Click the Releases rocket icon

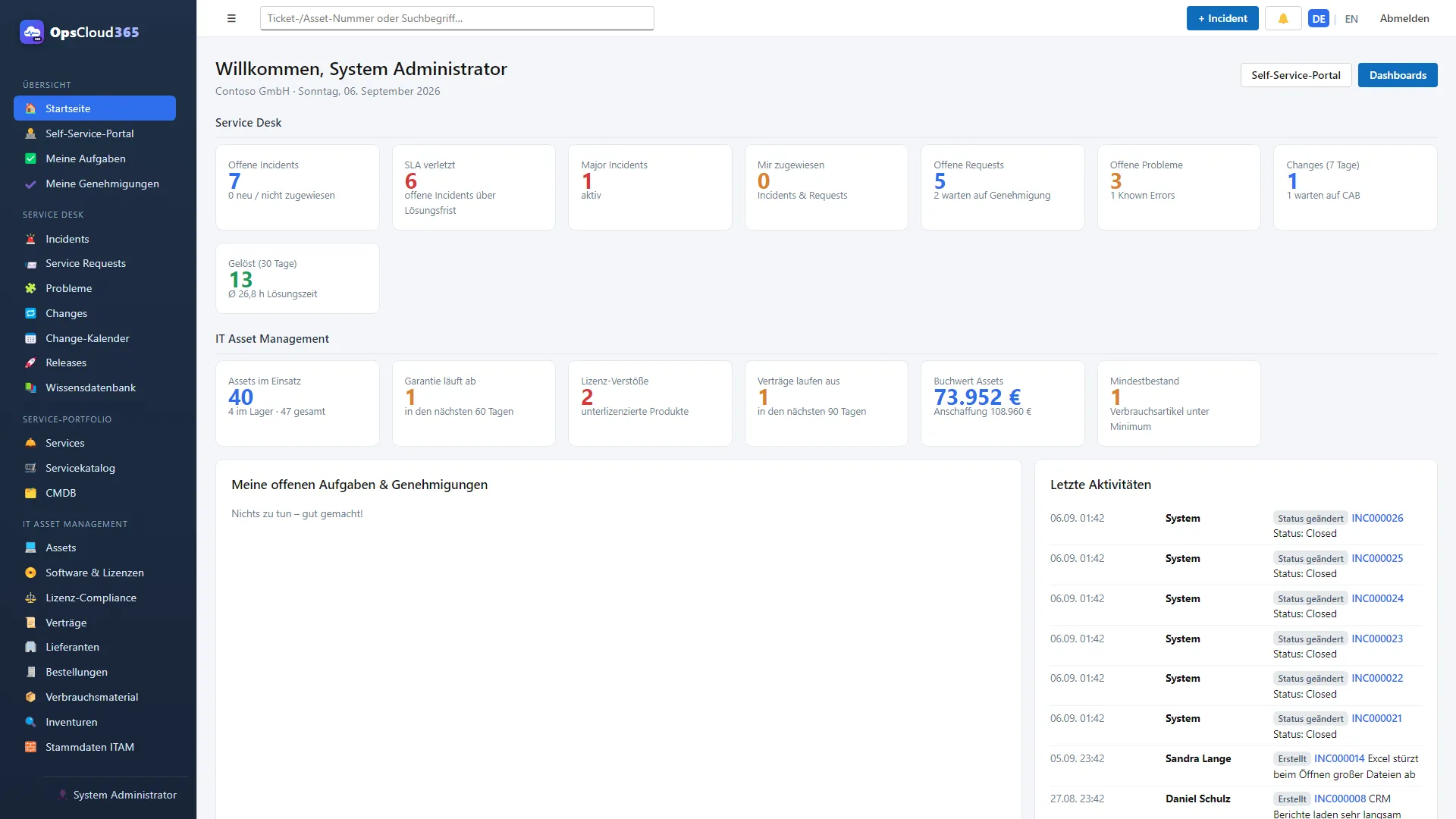tap(30, 362)
